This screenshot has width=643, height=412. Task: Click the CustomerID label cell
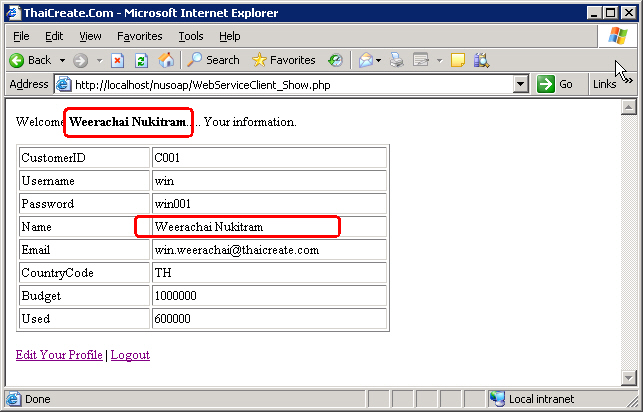pyautogui.click(x=84, y=158)
